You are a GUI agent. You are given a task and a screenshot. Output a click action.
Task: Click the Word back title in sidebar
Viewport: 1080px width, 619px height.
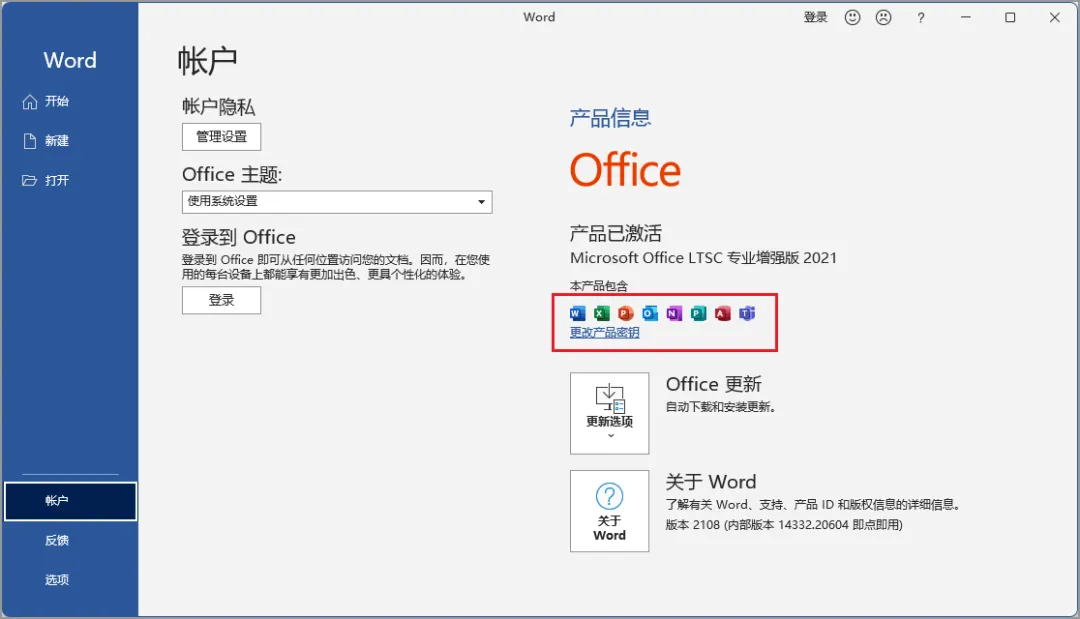(70, 60)
